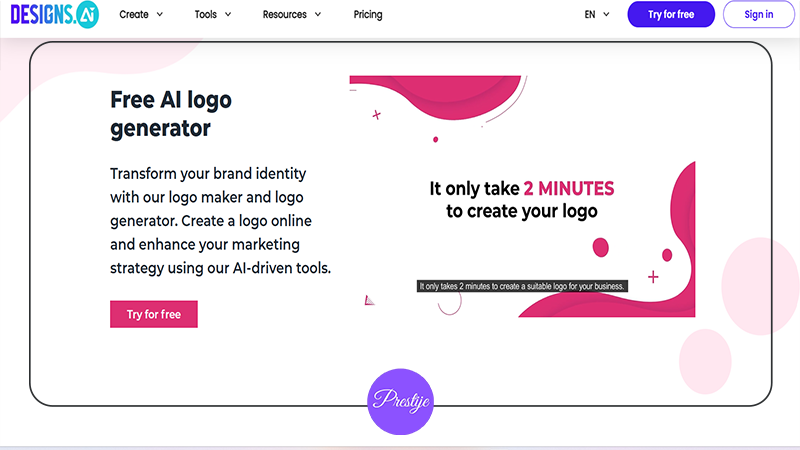Click the video caption subtitle bar
This screenshot has width=800, height=450.
(522, 286)
